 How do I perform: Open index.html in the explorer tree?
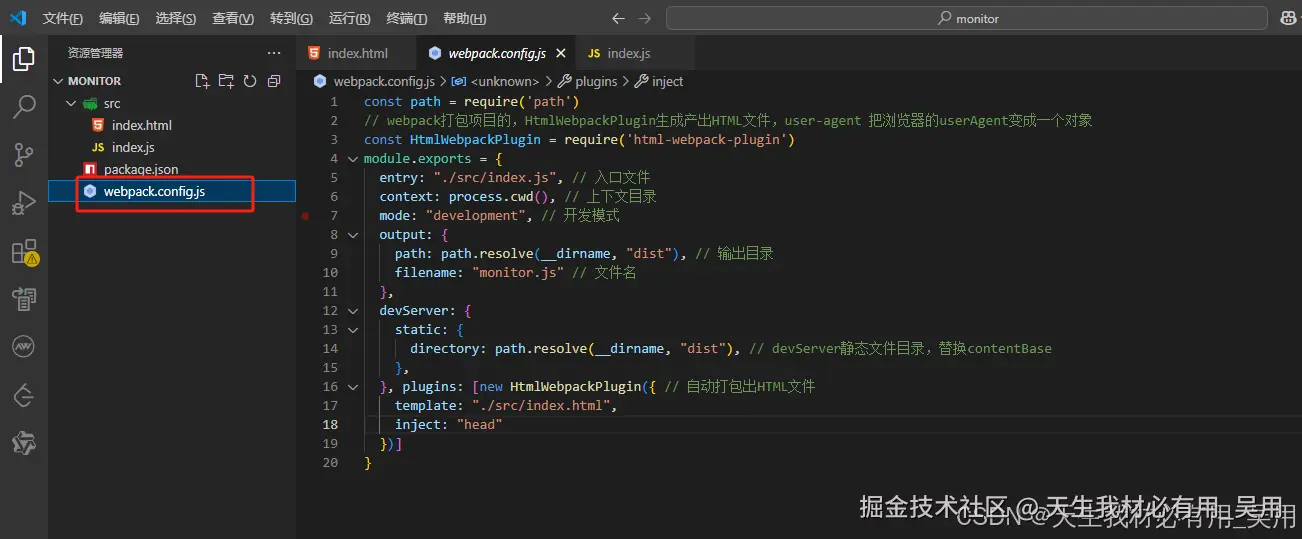click(142, 125)
